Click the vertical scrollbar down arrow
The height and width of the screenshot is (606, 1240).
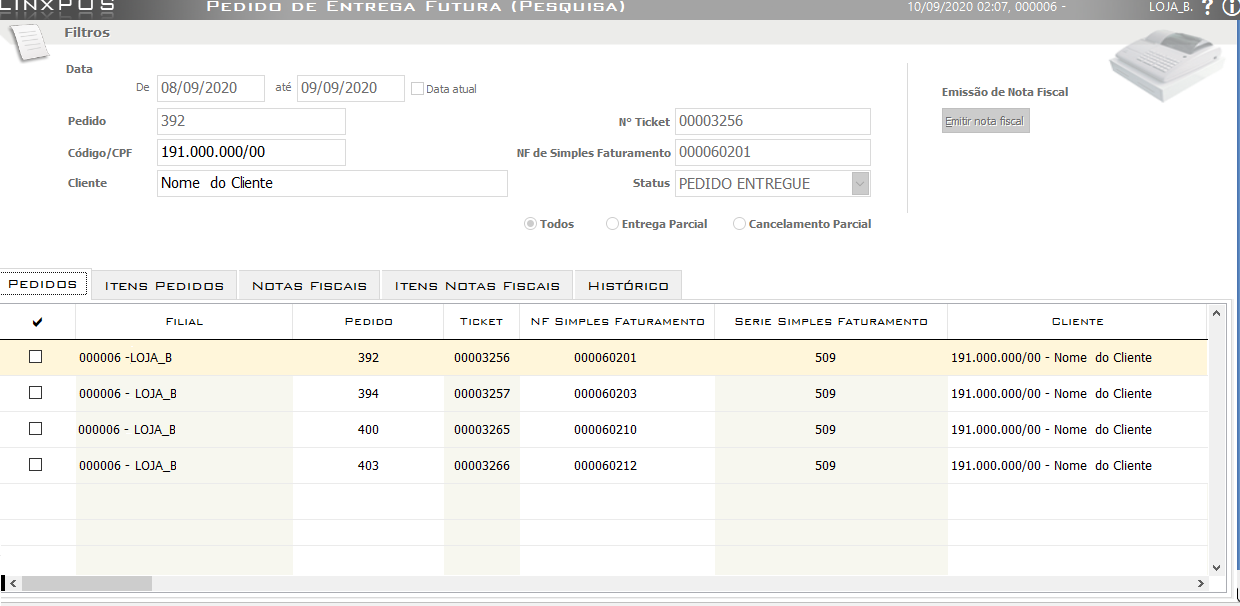point(1216,567)
